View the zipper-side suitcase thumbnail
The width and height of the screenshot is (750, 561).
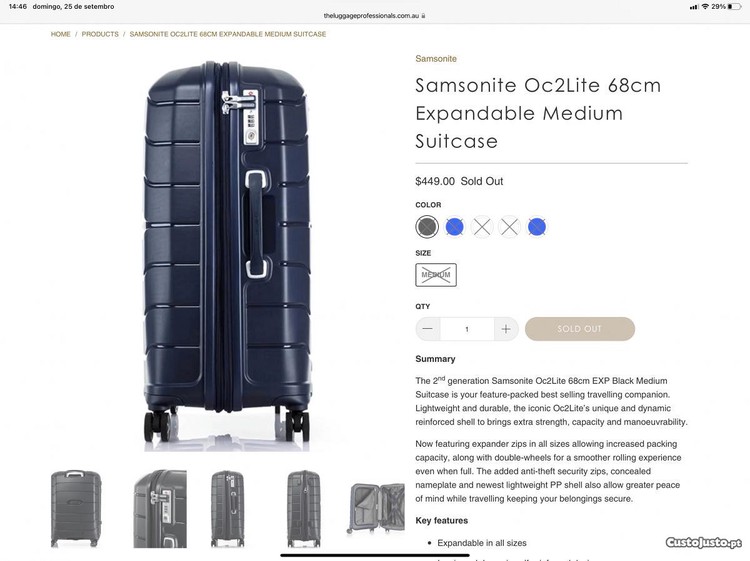point(303,508)
